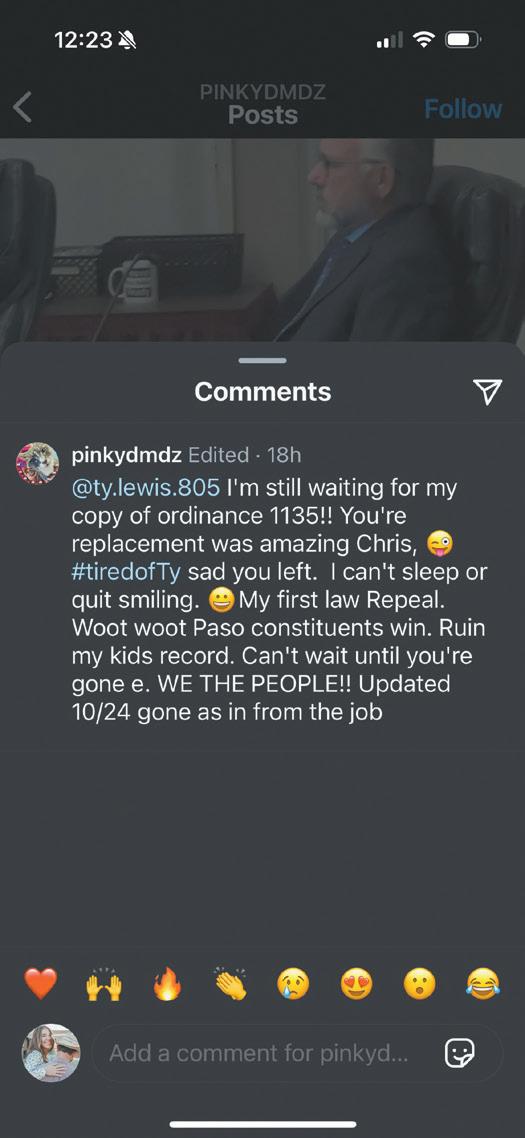React with the red heart emoji
Viewport: 525px width, 1138px height.
[40, 984]
